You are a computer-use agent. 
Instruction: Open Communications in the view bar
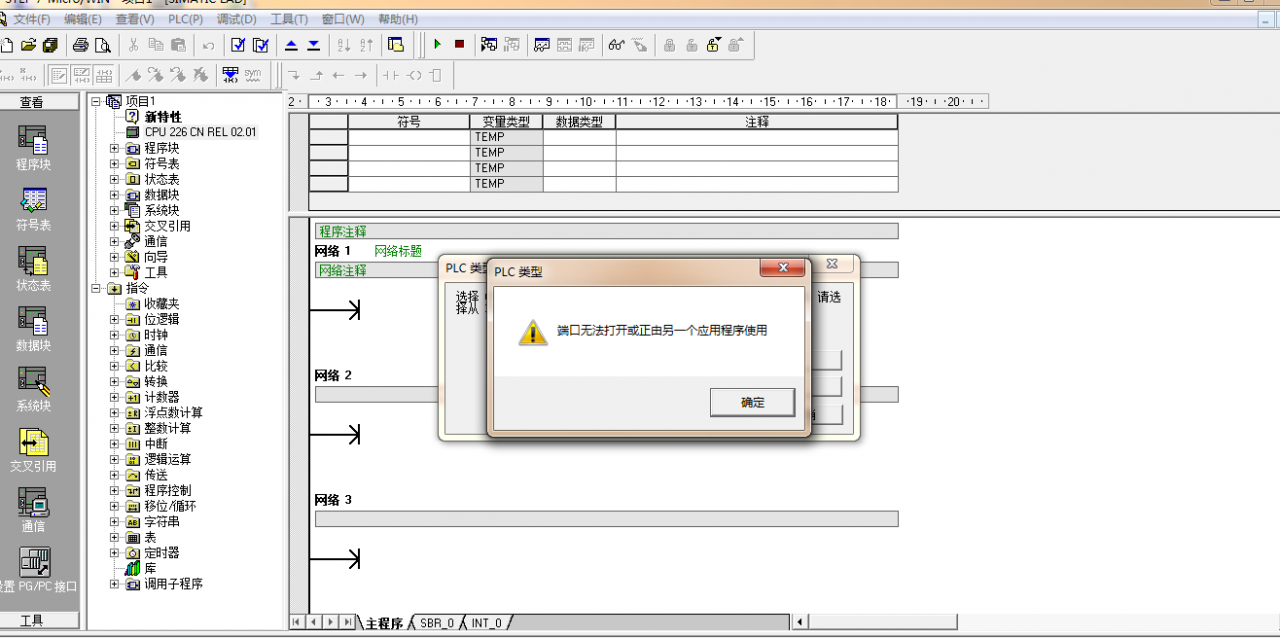[x=33, y=510]
